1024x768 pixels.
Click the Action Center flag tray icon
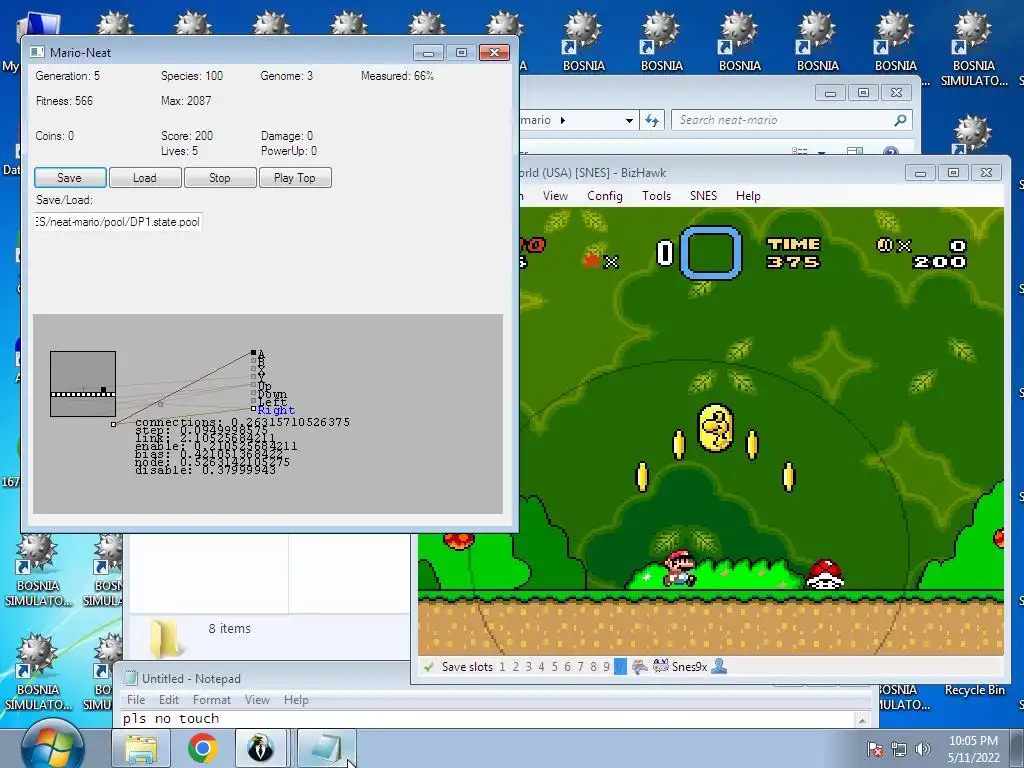875,749
